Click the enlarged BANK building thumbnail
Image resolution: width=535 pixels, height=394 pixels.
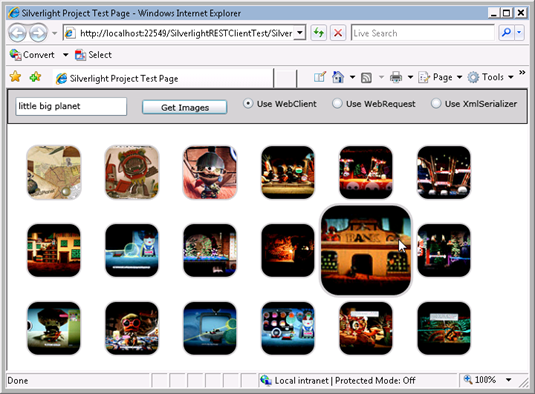[366, 250]
